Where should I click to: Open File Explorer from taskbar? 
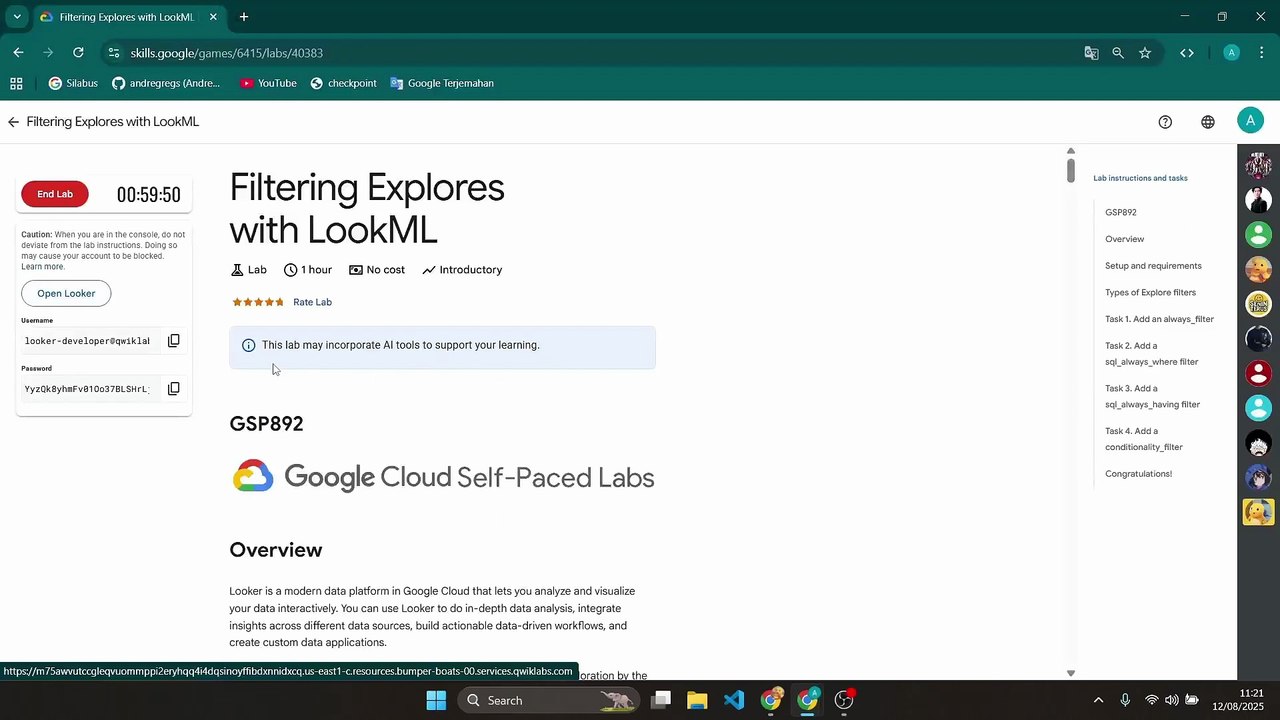pos(697,700)
